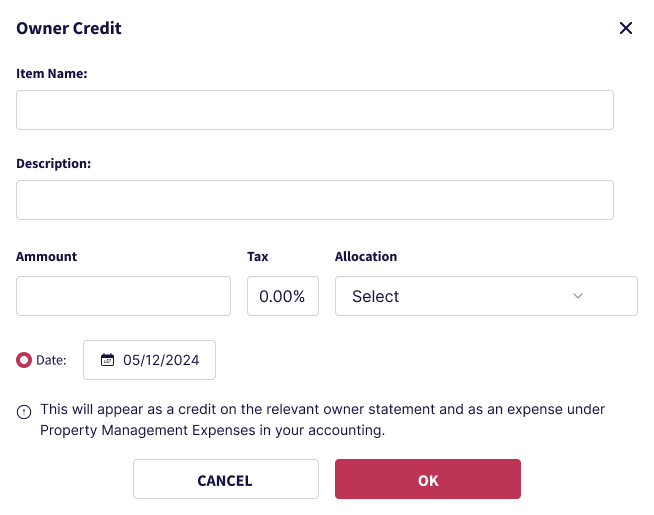Close the Owner Credit dialog
The image size is (654, 515).
point(626,28)
